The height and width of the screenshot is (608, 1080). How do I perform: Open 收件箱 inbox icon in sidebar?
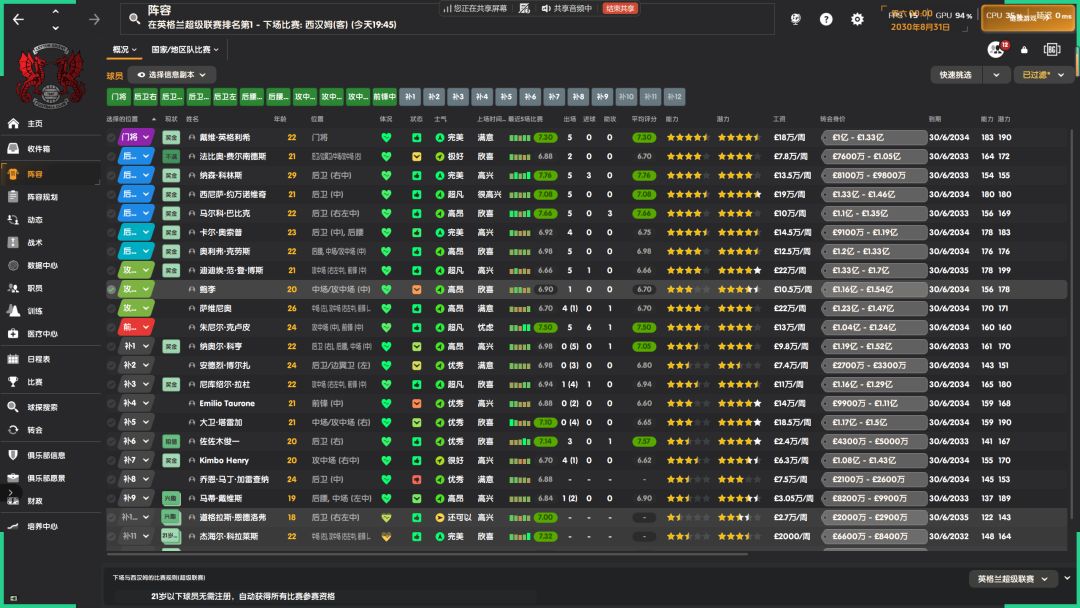[13, 148]
